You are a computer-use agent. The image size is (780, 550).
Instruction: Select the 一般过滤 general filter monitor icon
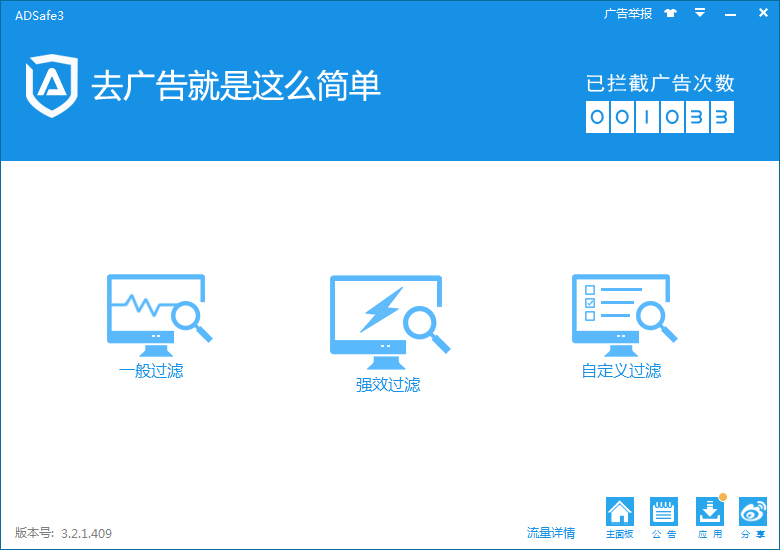click(160, 315)
